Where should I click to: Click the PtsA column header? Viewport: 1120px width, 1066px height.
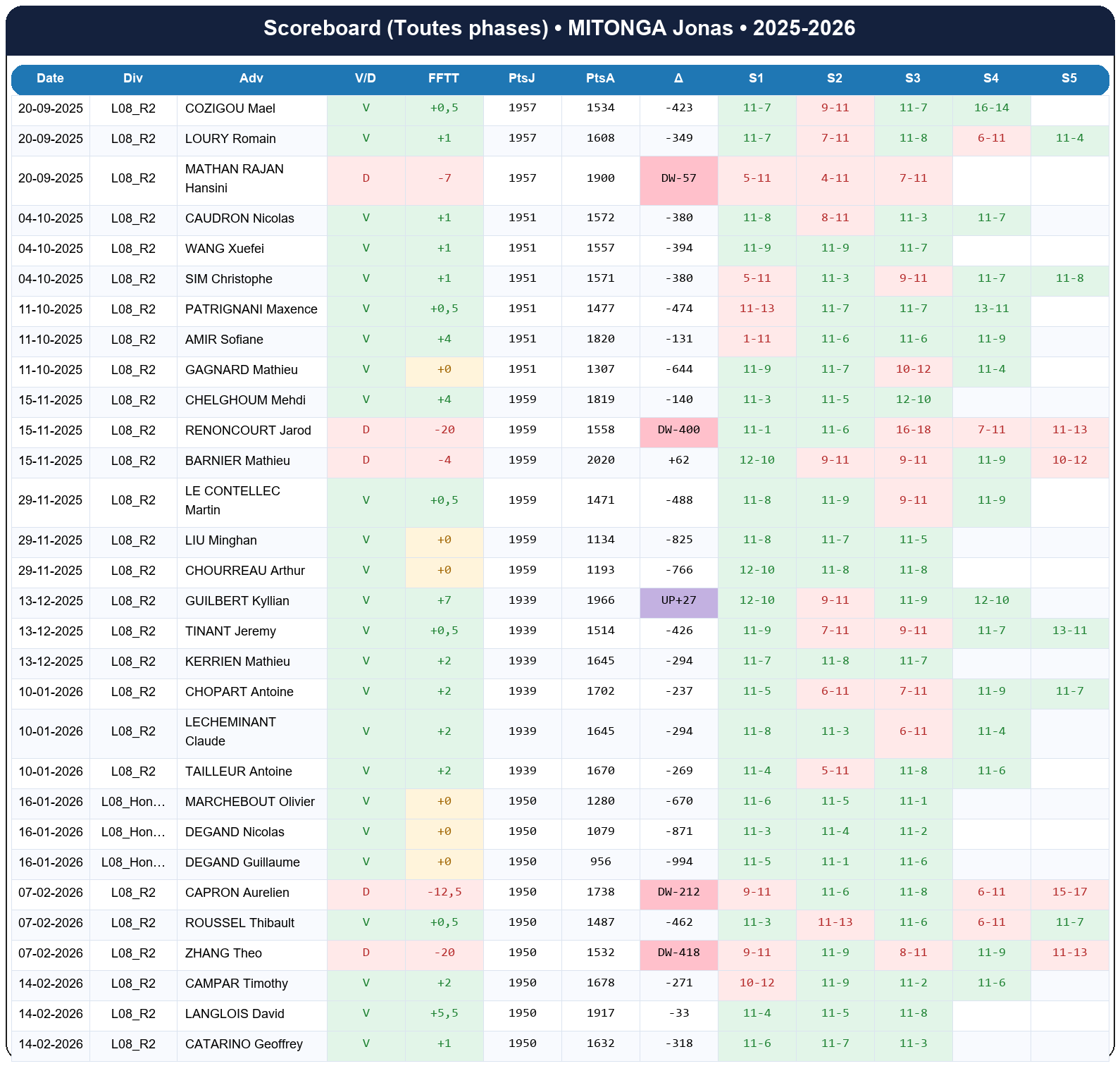tap(600, 78)
